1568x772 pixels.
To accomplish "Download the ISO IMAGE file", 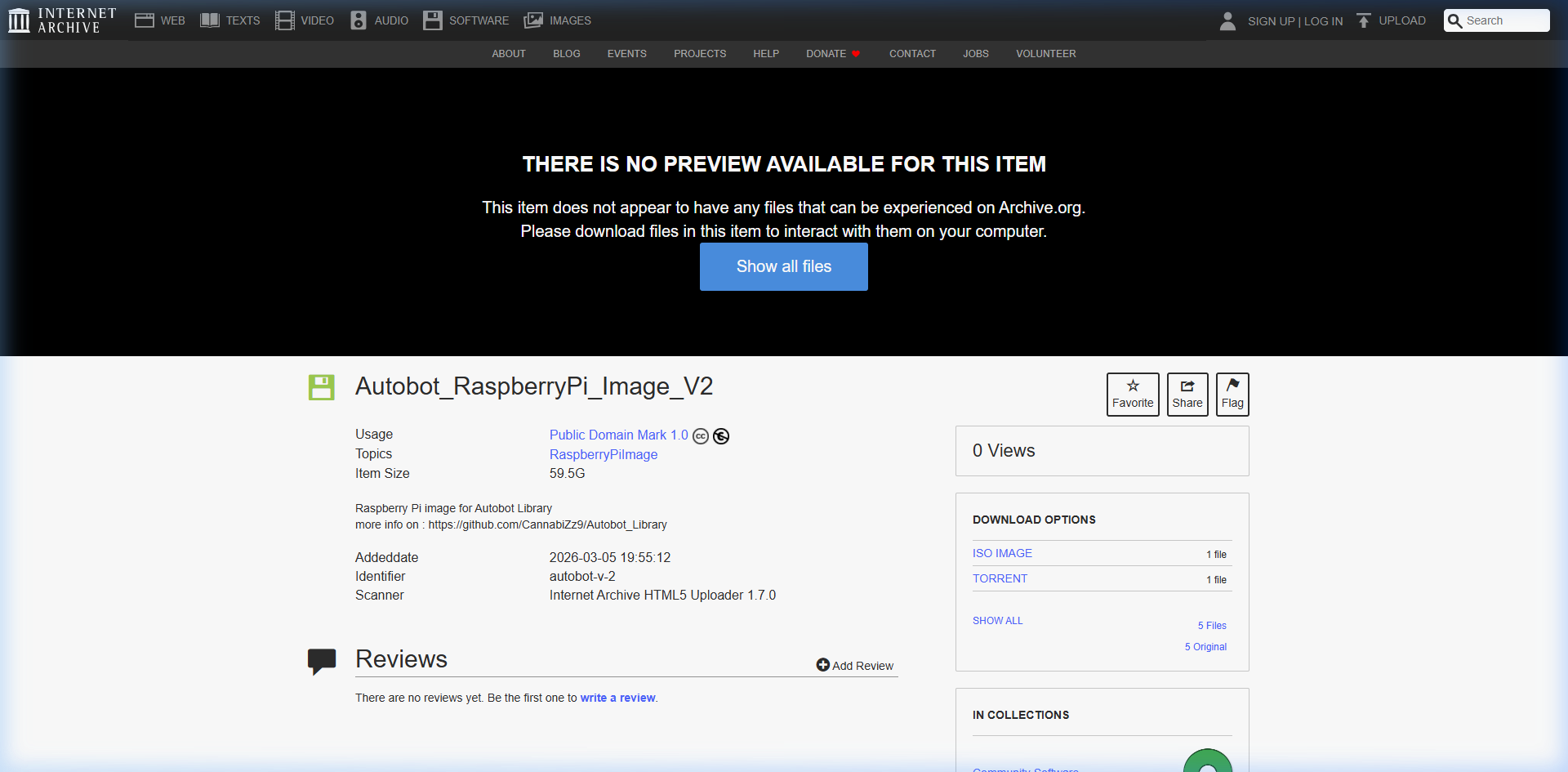I will point(1002,553).
